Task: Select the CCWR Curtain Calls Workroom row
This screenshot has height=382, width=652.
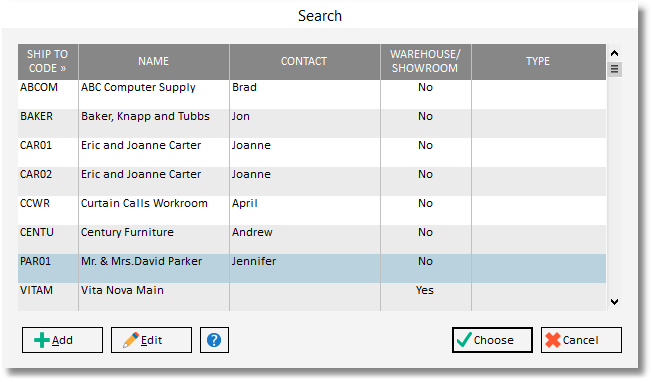Action: click(x=312, y=211)
